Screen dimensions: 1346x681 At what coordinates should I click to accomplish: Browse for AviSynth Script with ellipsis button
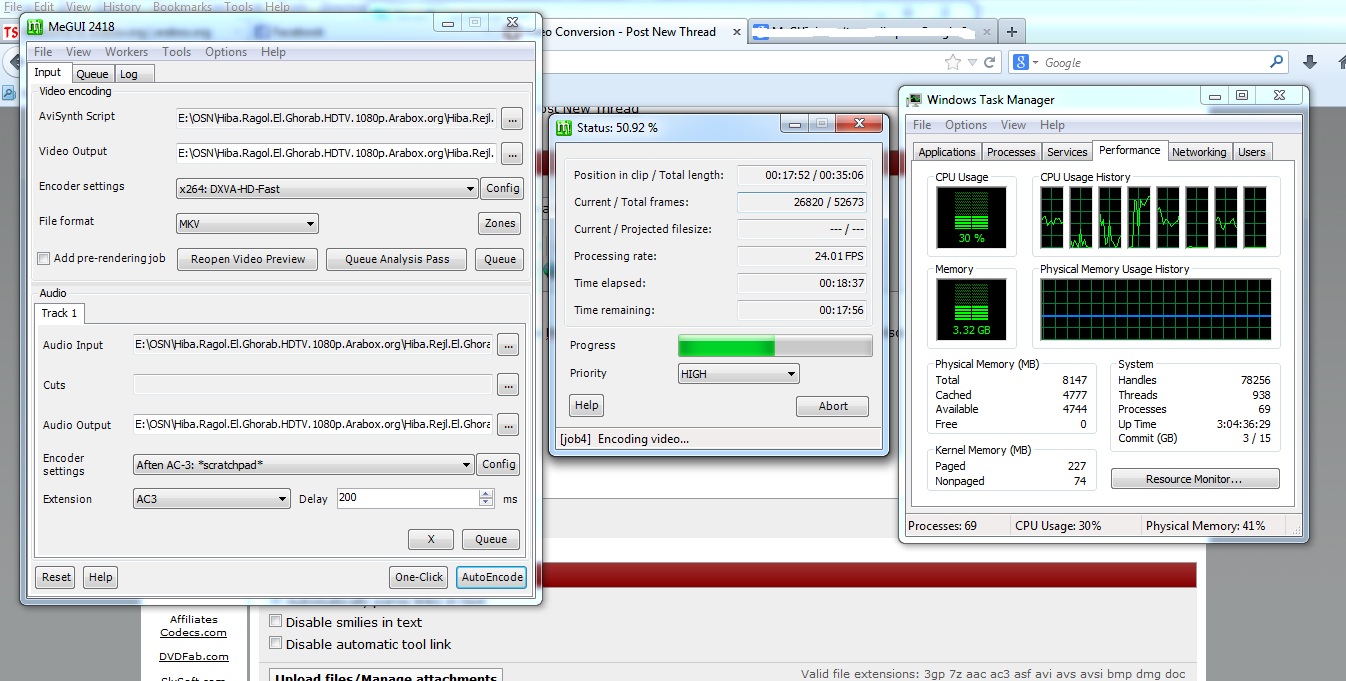[512, 119]
